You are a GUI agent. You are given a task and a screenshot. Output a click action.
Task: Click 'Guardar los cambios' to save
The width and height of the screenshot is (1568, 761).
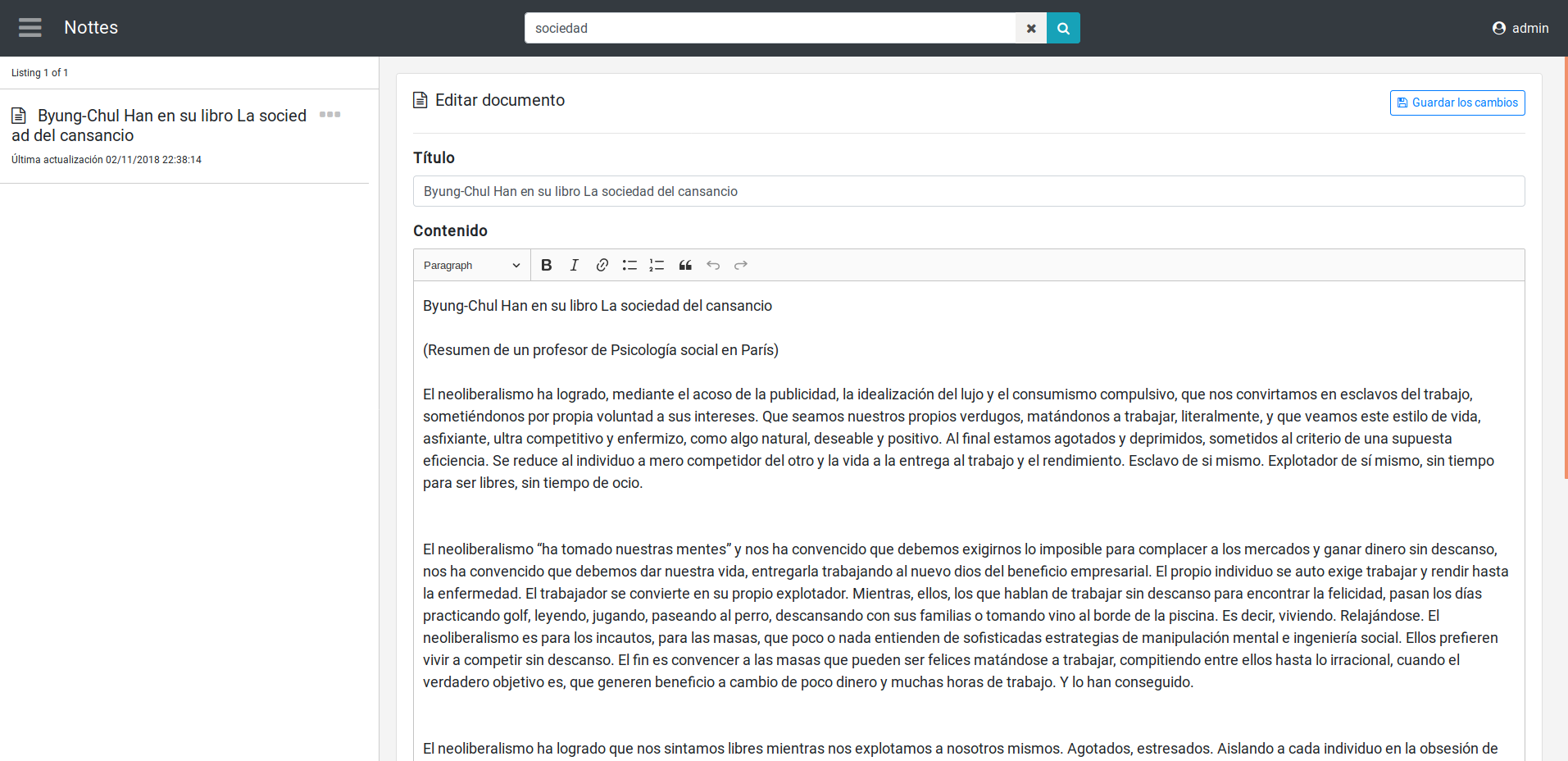1457,103
